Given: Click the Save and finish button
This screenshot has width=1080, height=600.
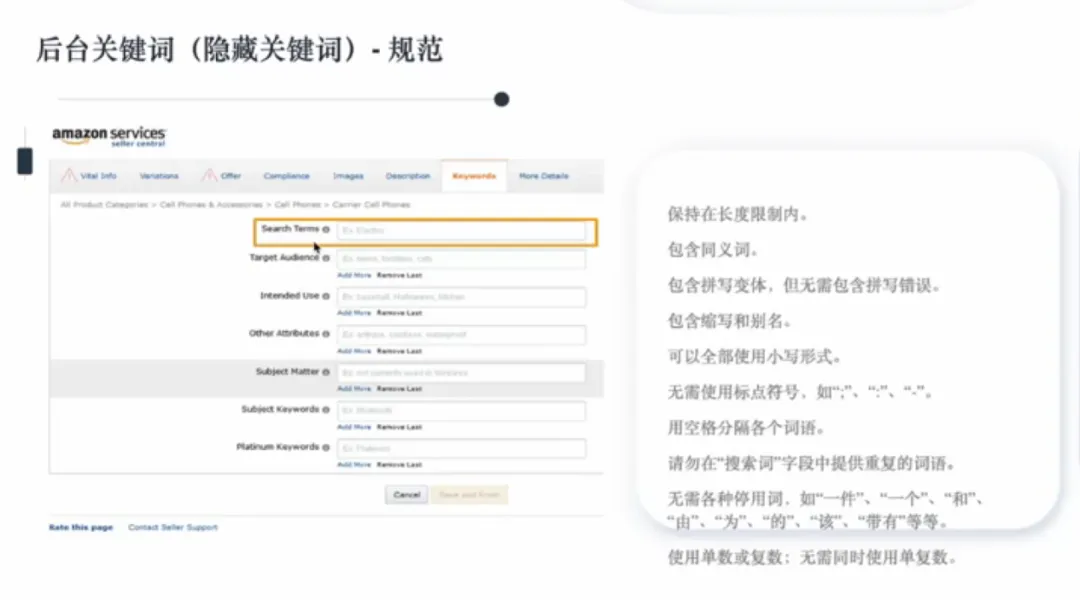Looking at the screenshot, I should point(469,495).
